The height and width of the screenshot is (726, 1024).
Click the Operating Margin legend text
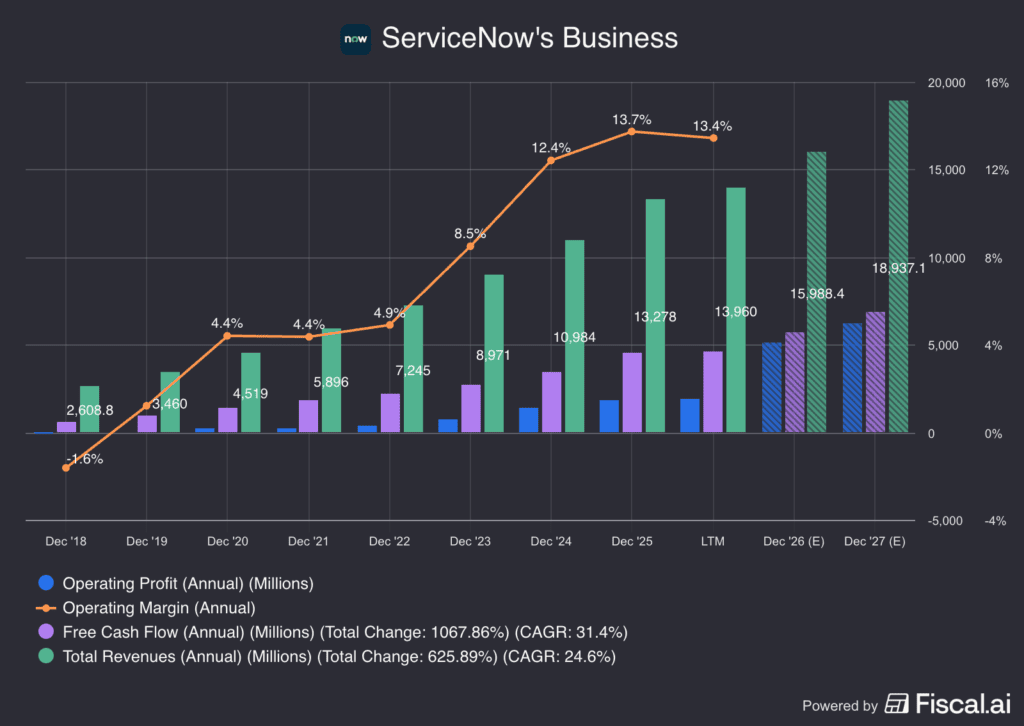point(158,608)
